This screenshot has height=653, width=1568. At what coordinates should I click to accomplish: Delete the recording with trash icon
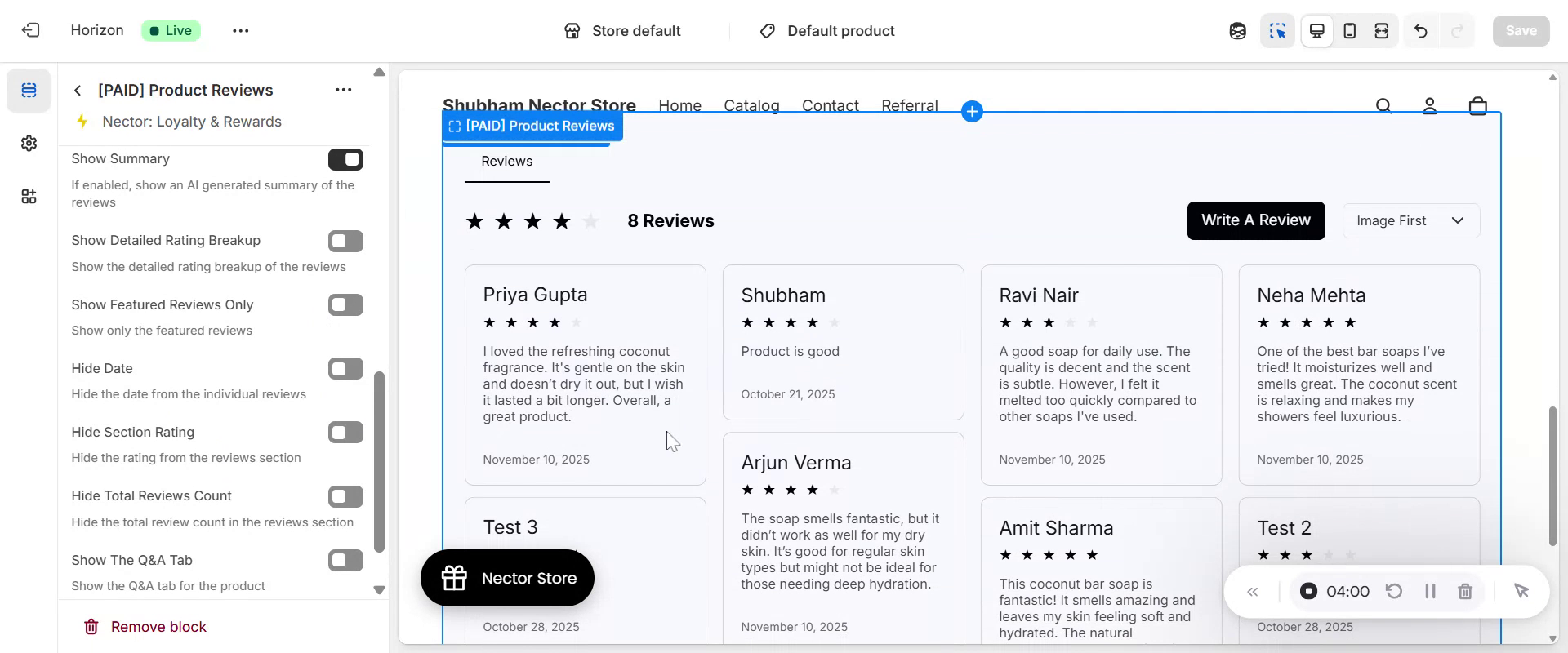point(1465,591)
